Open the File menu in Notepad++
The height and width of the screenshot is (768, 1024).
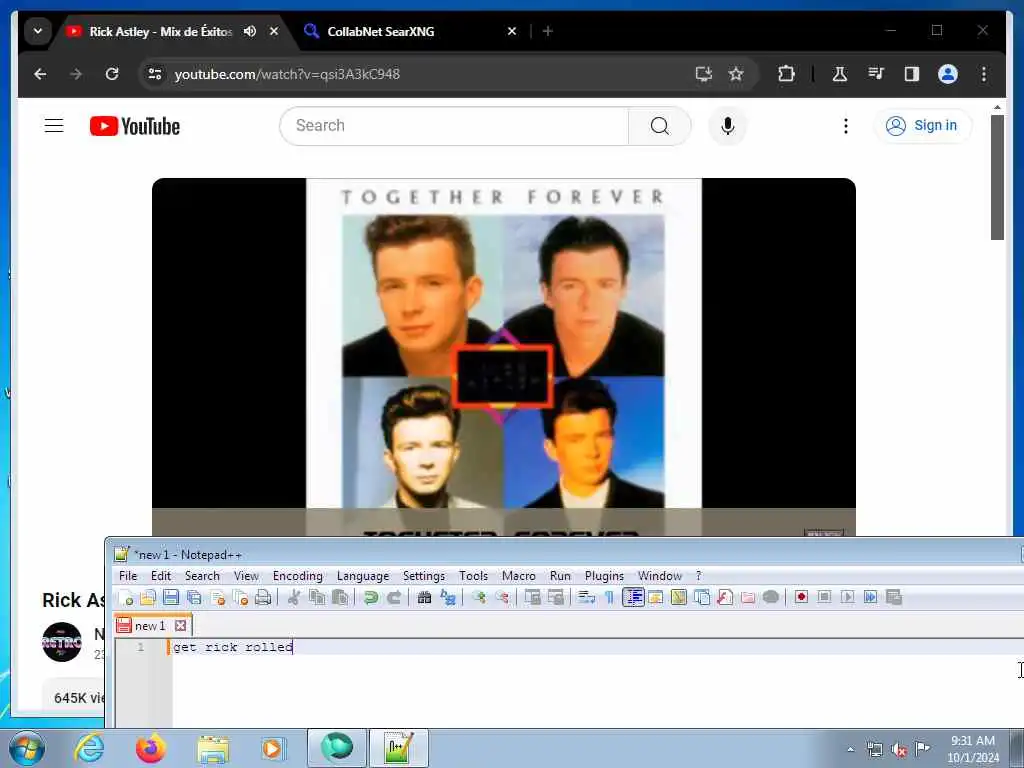128,576
